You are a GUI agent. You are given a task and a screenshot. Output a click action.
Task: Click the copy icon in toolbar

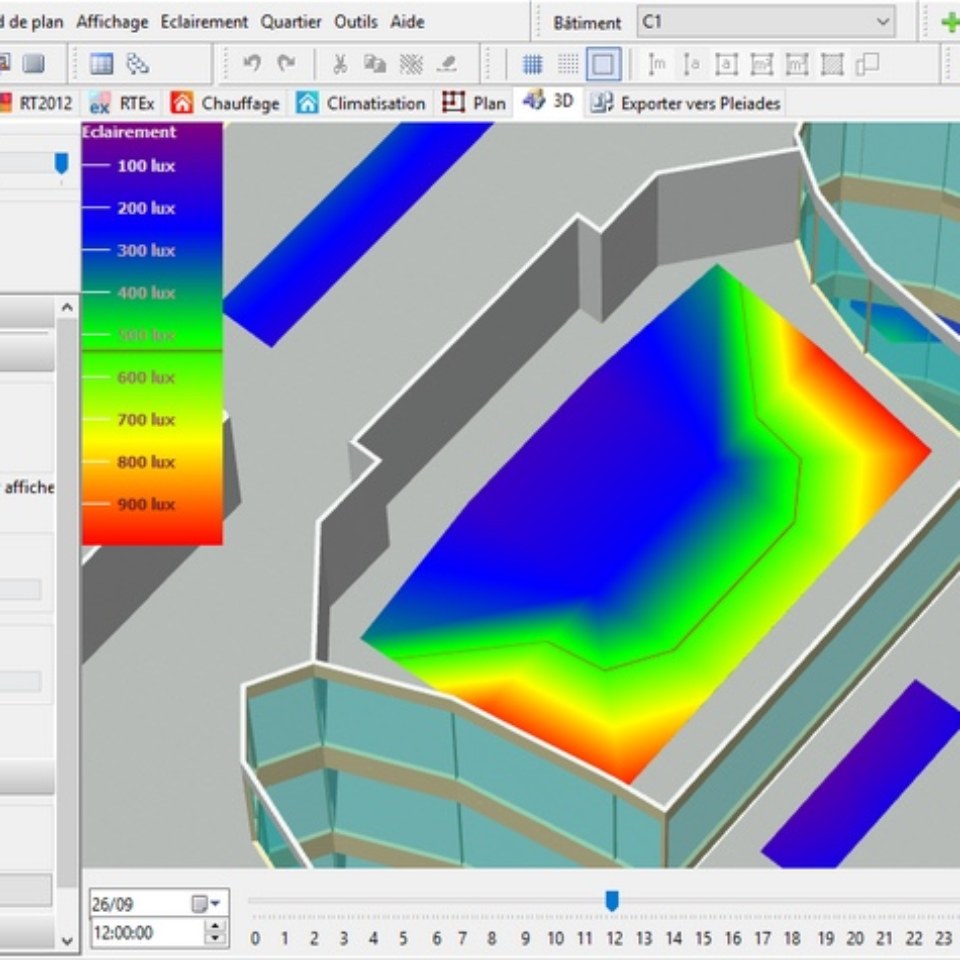375,64
